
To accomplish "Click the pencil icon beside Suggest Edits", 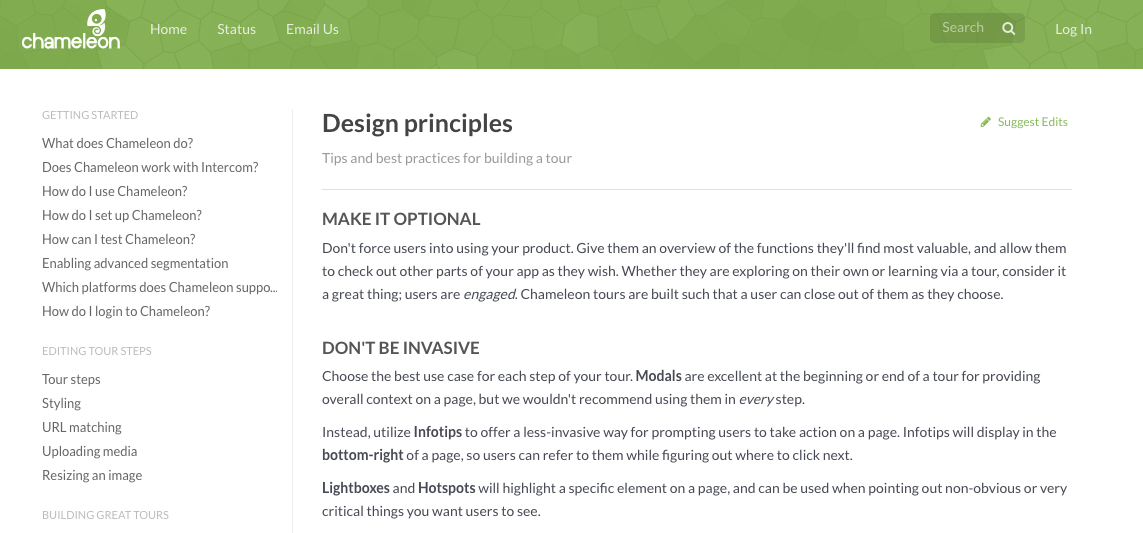I will click(x=986, y=122).
